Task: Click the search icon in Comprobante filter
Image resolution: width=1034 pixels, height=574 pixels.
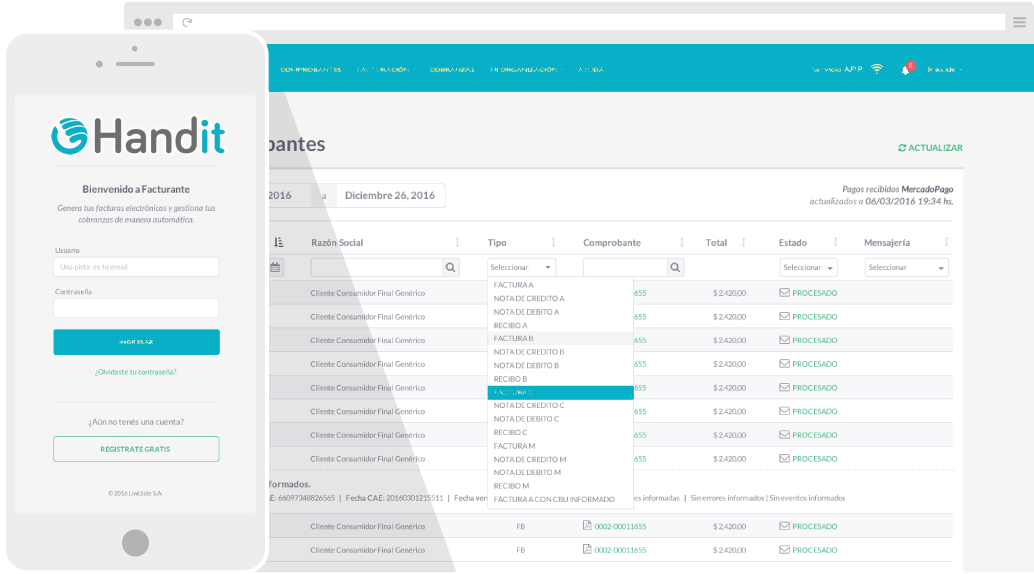Action: (x=676, y=267)
